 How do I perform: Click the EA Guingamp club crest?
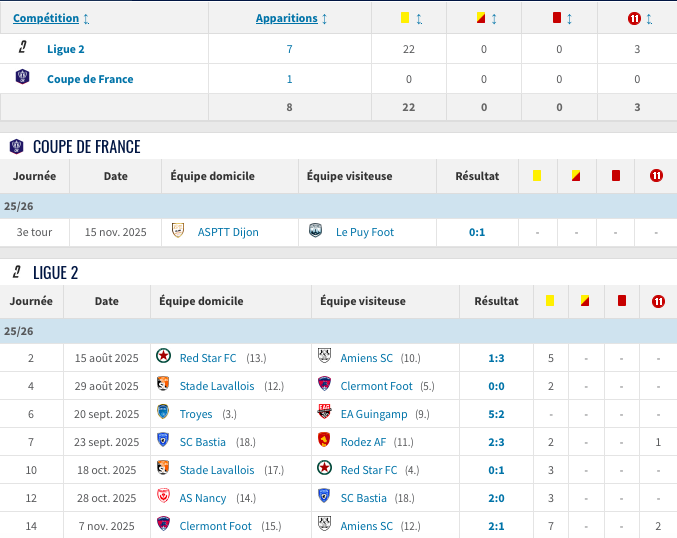(324, 413)
